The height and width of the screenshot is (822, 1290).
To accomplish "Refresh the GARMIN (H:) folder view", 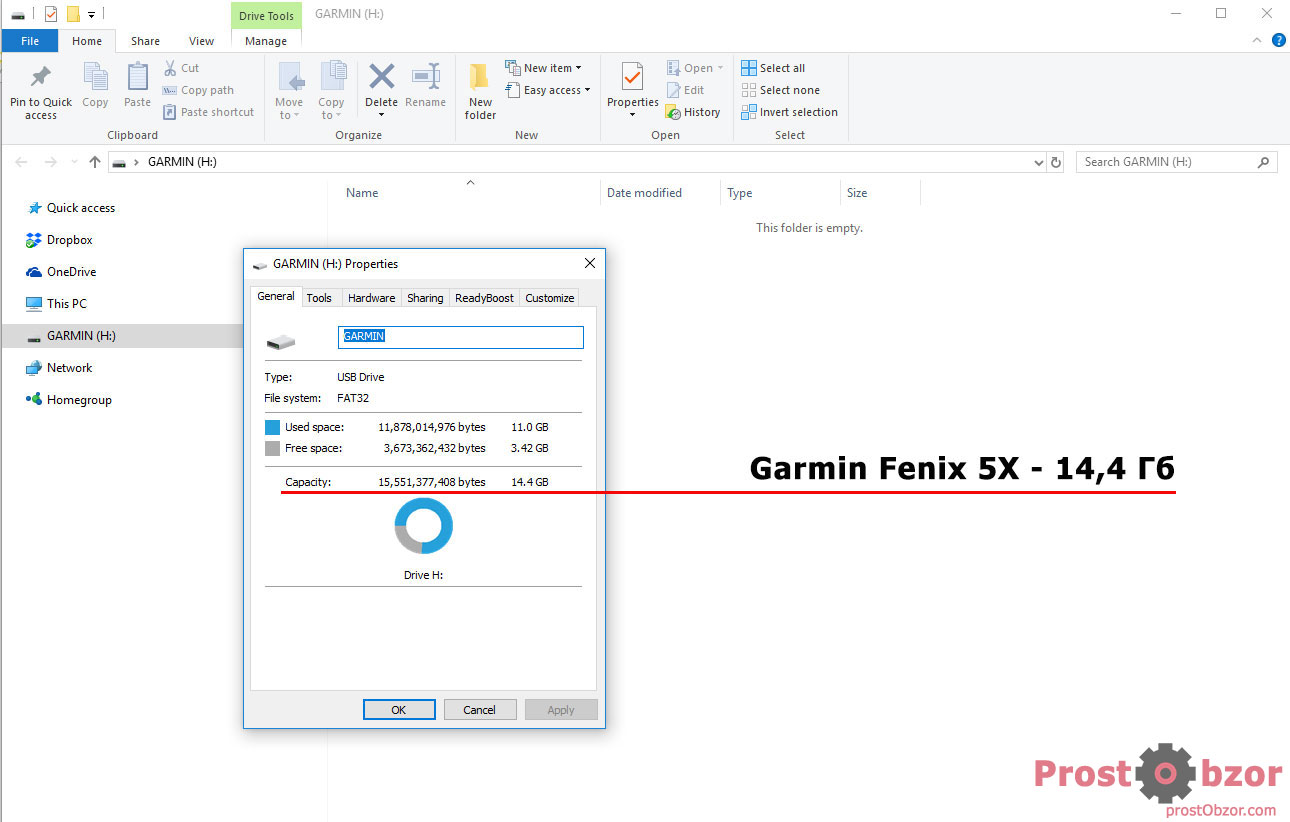I will [1056, 162].
